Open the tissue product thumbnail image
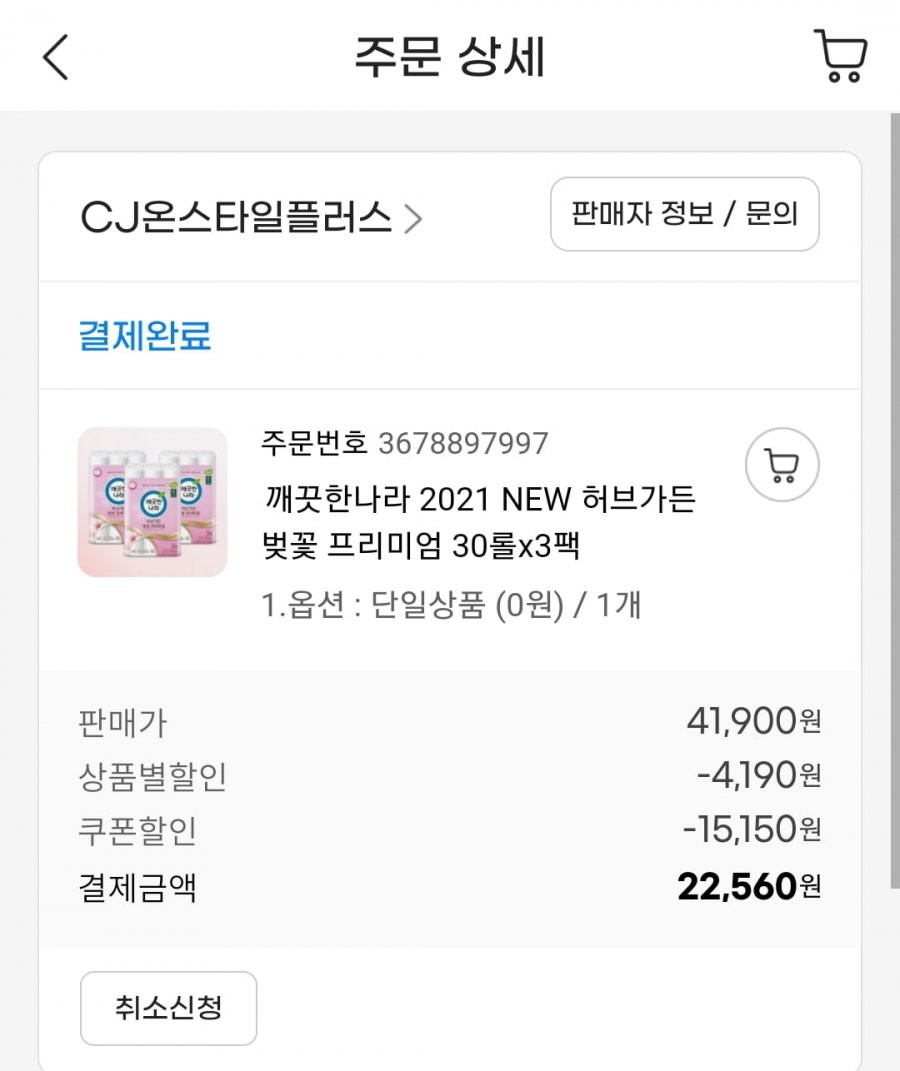Screen dimensions: 900x1071 (x=152, y=502)
